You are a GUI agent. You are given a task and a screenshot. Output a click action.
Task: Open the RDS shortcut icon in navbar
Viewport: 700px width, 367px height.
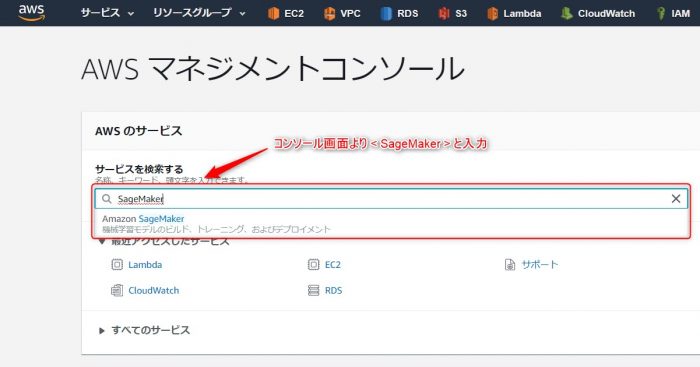click(x=386, y=14)
